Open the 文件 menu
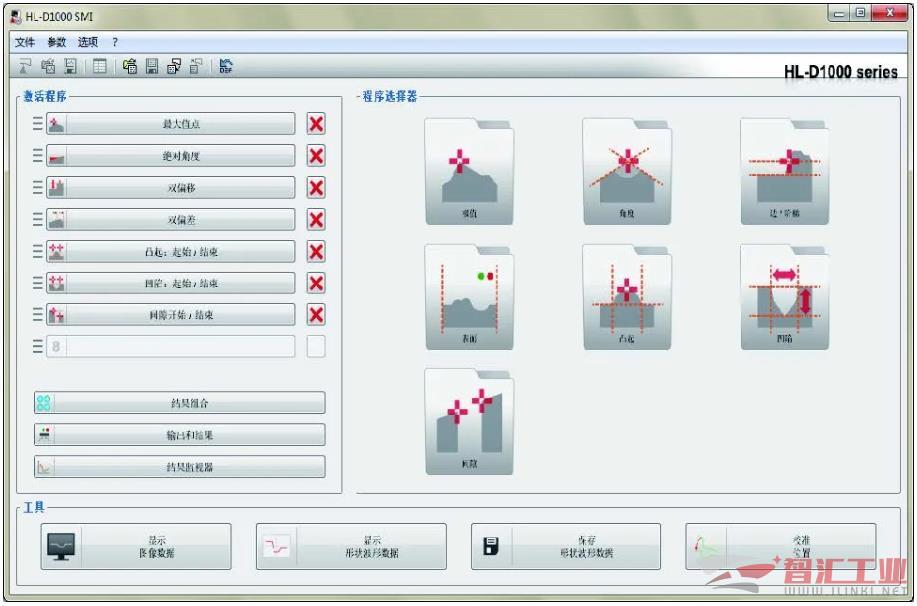The width and height of the screenshot is (917, 606). coord(25,42)
